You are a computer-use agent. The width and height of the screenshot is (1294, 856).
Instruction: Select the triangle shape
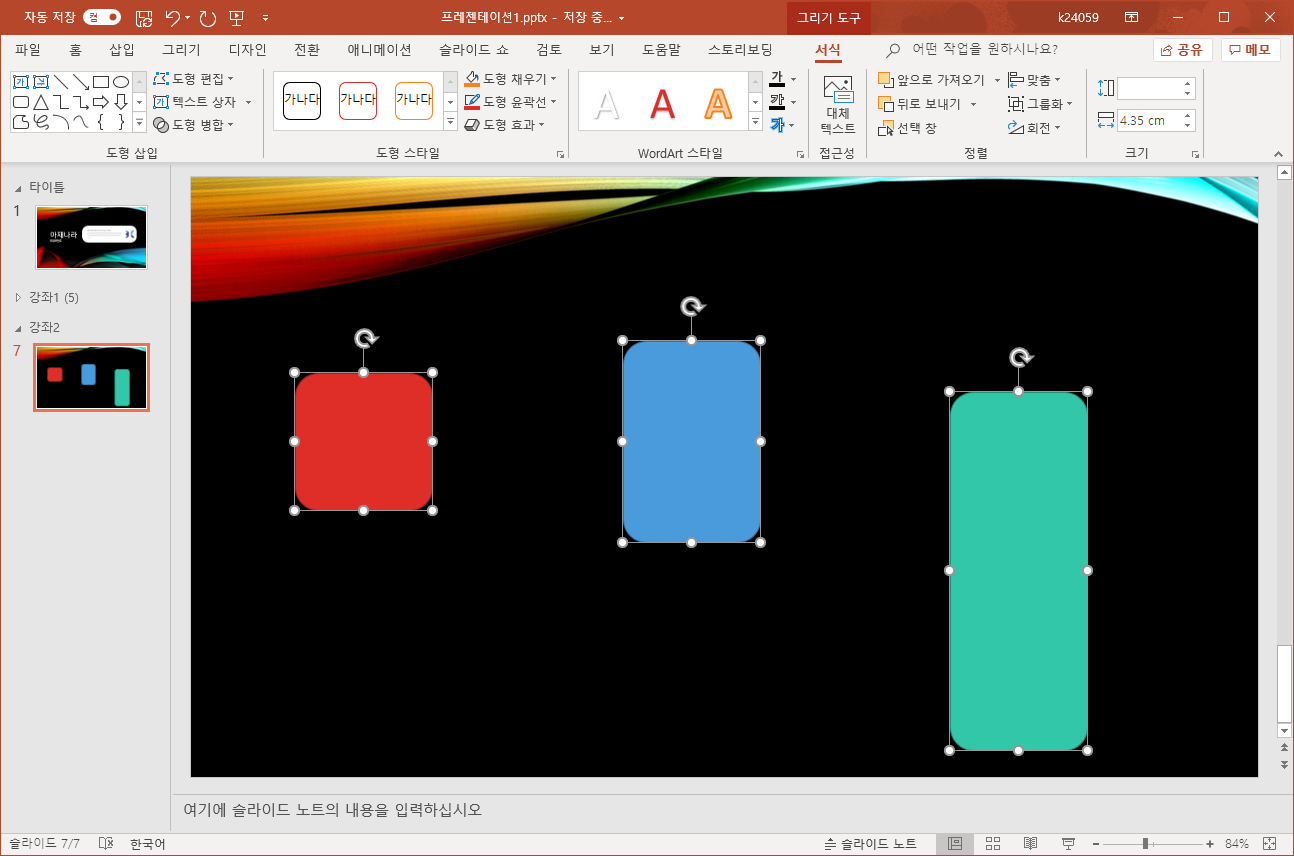[41, 102]
